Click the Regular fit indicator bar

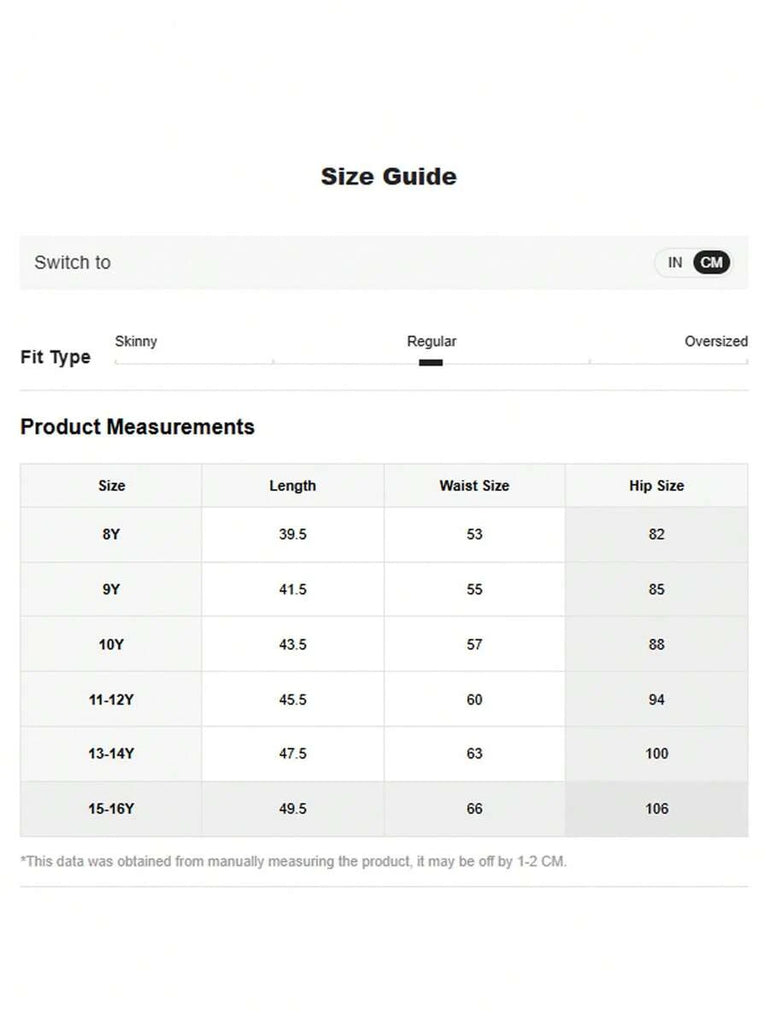coord(431,362)
